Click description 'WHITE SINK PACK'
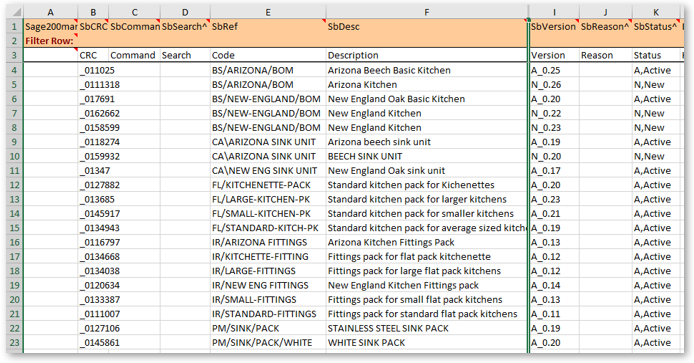 tap(427, 343)
